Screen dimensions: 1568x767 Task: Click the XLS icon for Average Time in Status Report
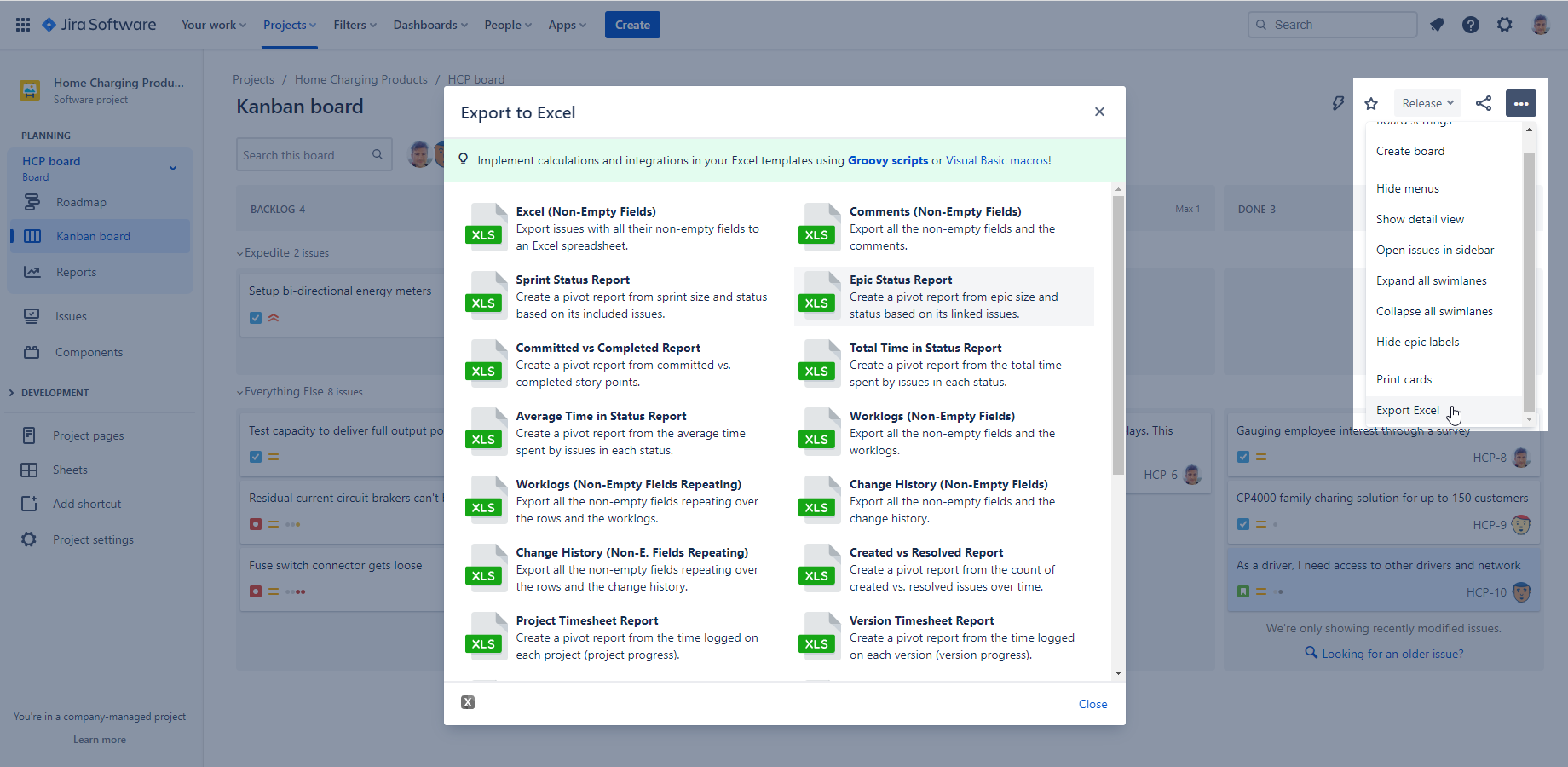[486, 430]
